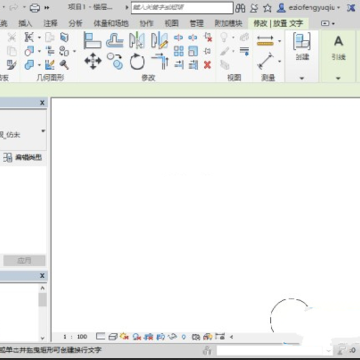Expand the Cut geometry dropdown arrow

click(39, 51)
